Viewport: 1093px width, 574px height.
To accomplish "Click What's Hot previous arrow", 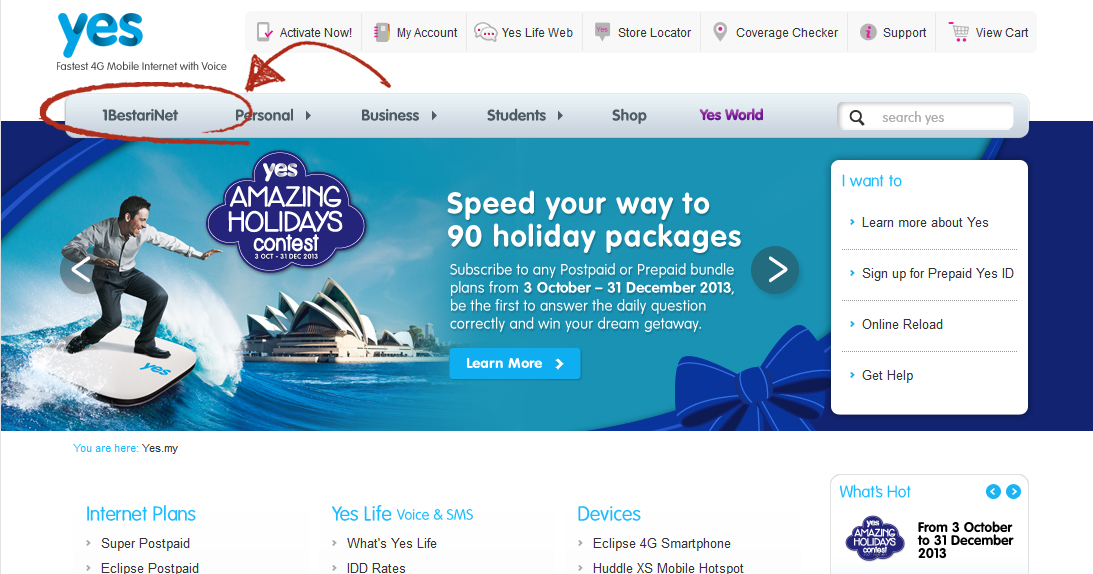I will coord(993,492).
